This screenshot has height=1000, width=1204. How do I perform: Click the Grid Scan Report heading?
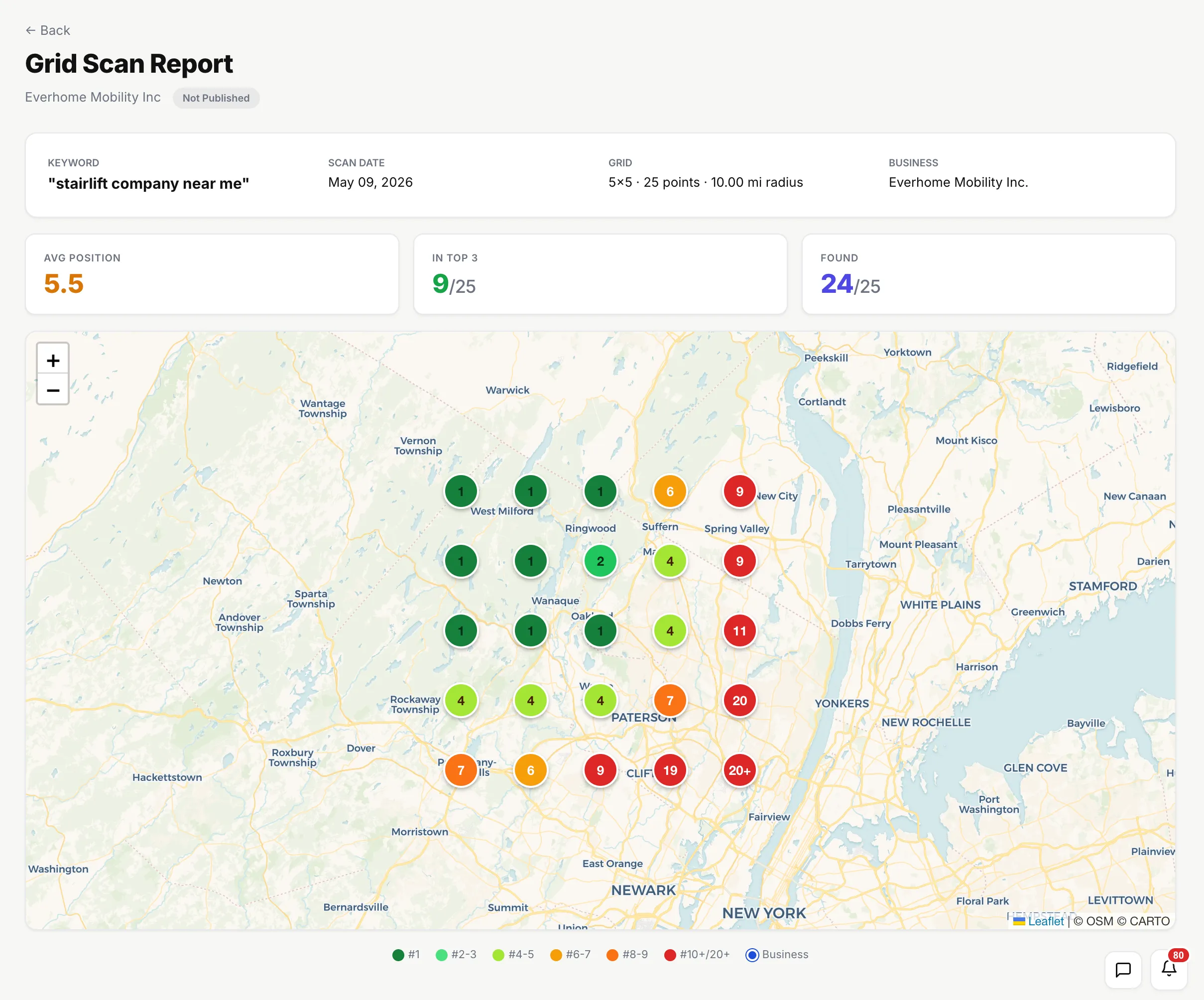(x=129, y=64)
